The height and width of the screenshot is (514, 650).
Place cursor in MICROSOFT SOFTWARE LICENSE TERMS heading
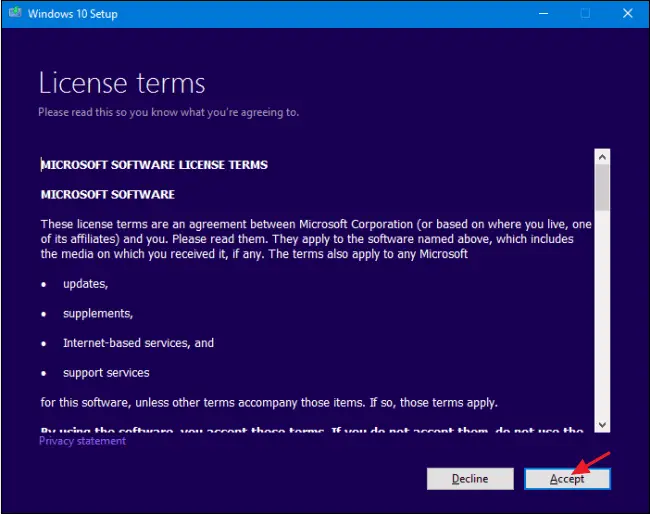(x=154, y=165)
